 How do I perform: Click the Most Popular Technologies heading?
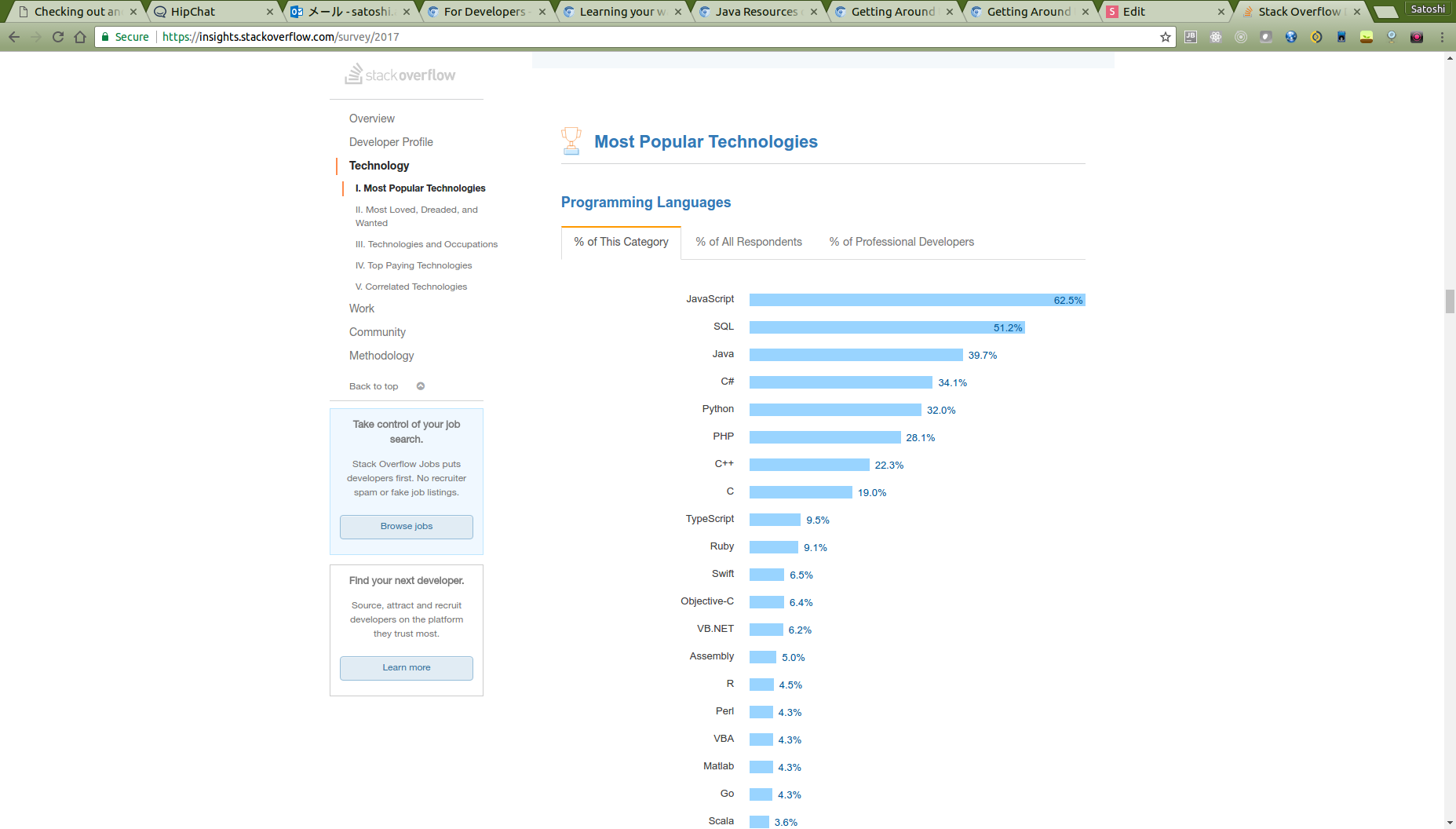pyautogui.click(x=706, y=142)
